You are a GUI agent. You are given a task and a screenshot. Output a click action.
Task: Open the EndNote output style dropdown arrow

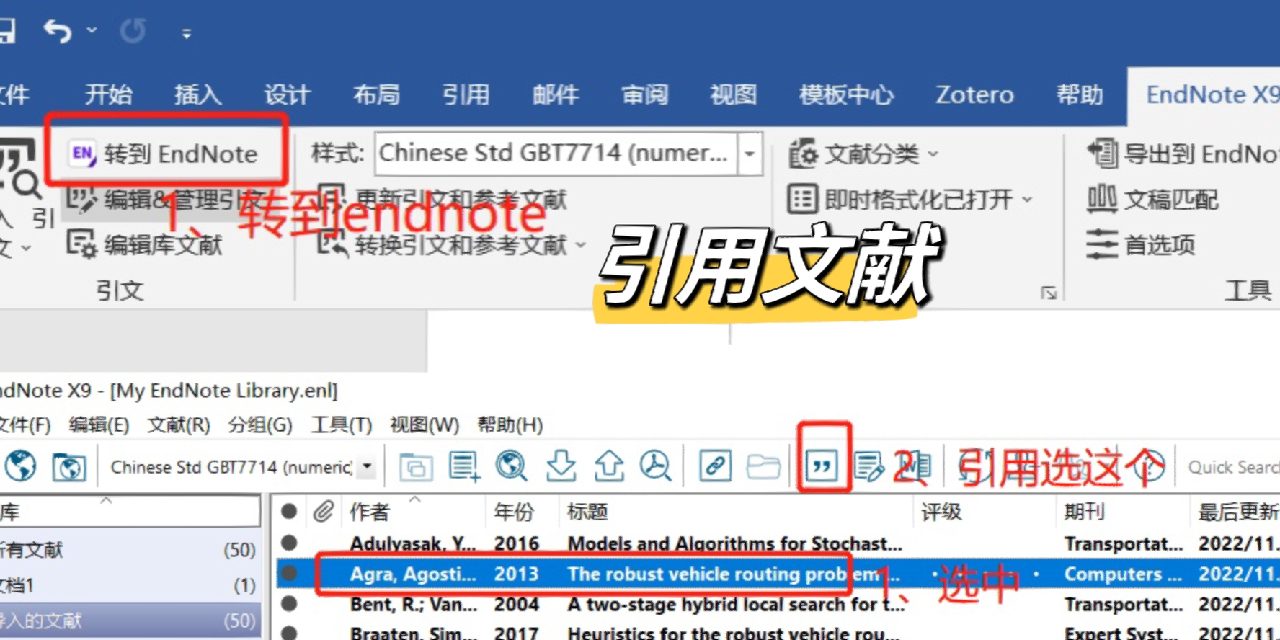click(367, 467)
